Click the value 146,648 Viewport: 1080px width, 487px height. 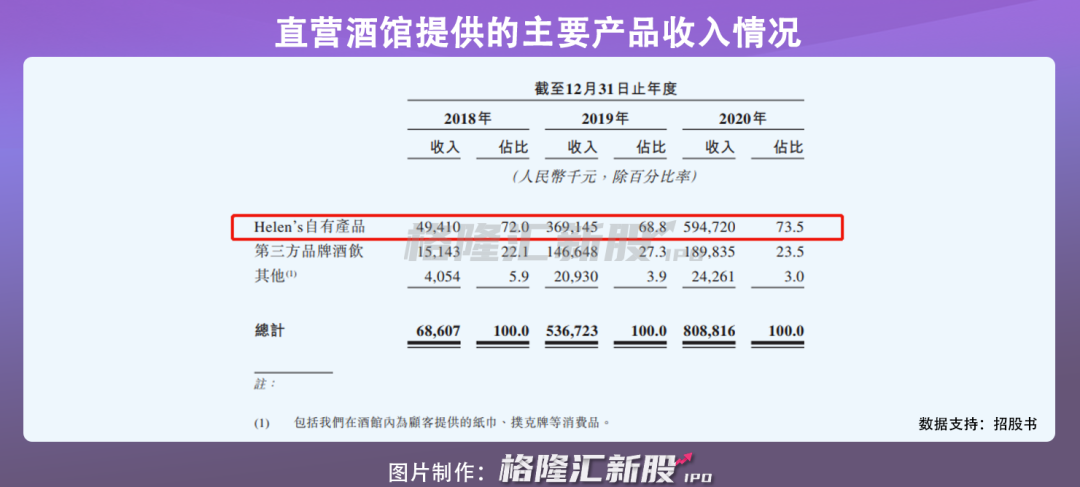click(572, 252)
